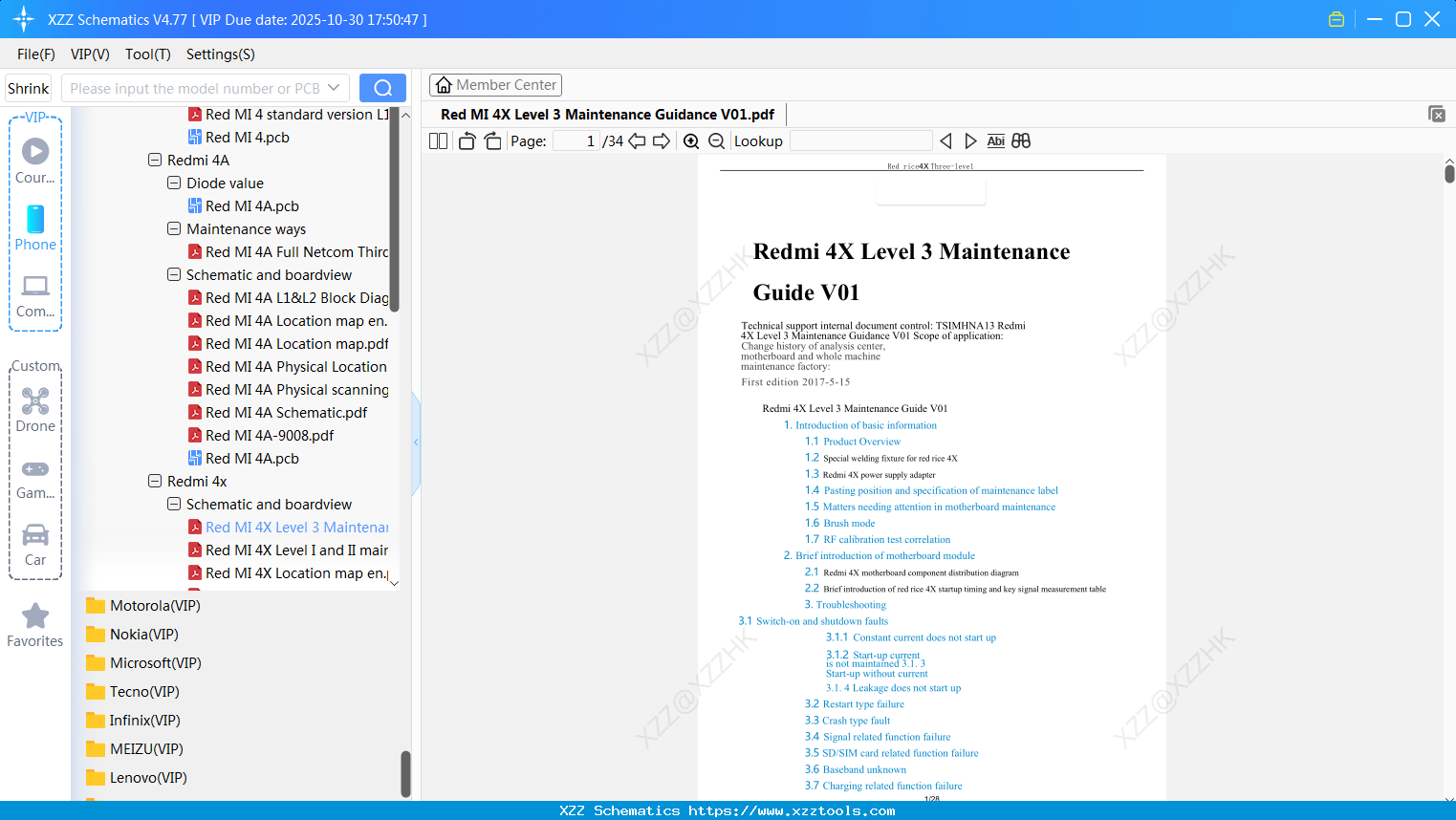
Task: Click the panel restore icon at top right
Action: coord(1437,114)
